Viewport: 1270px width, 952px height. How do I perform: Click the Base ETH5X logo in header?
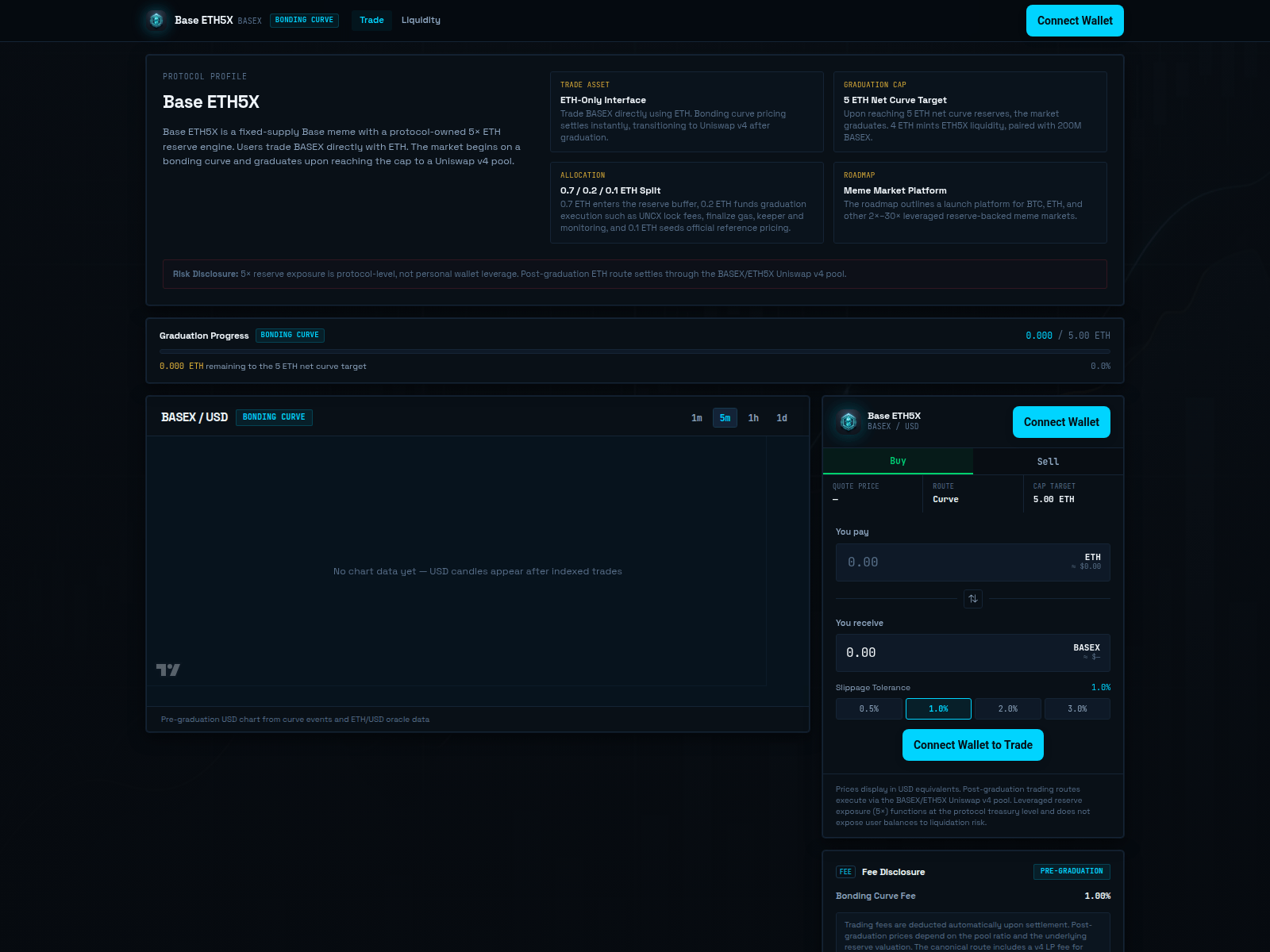(x=156, y=20)
